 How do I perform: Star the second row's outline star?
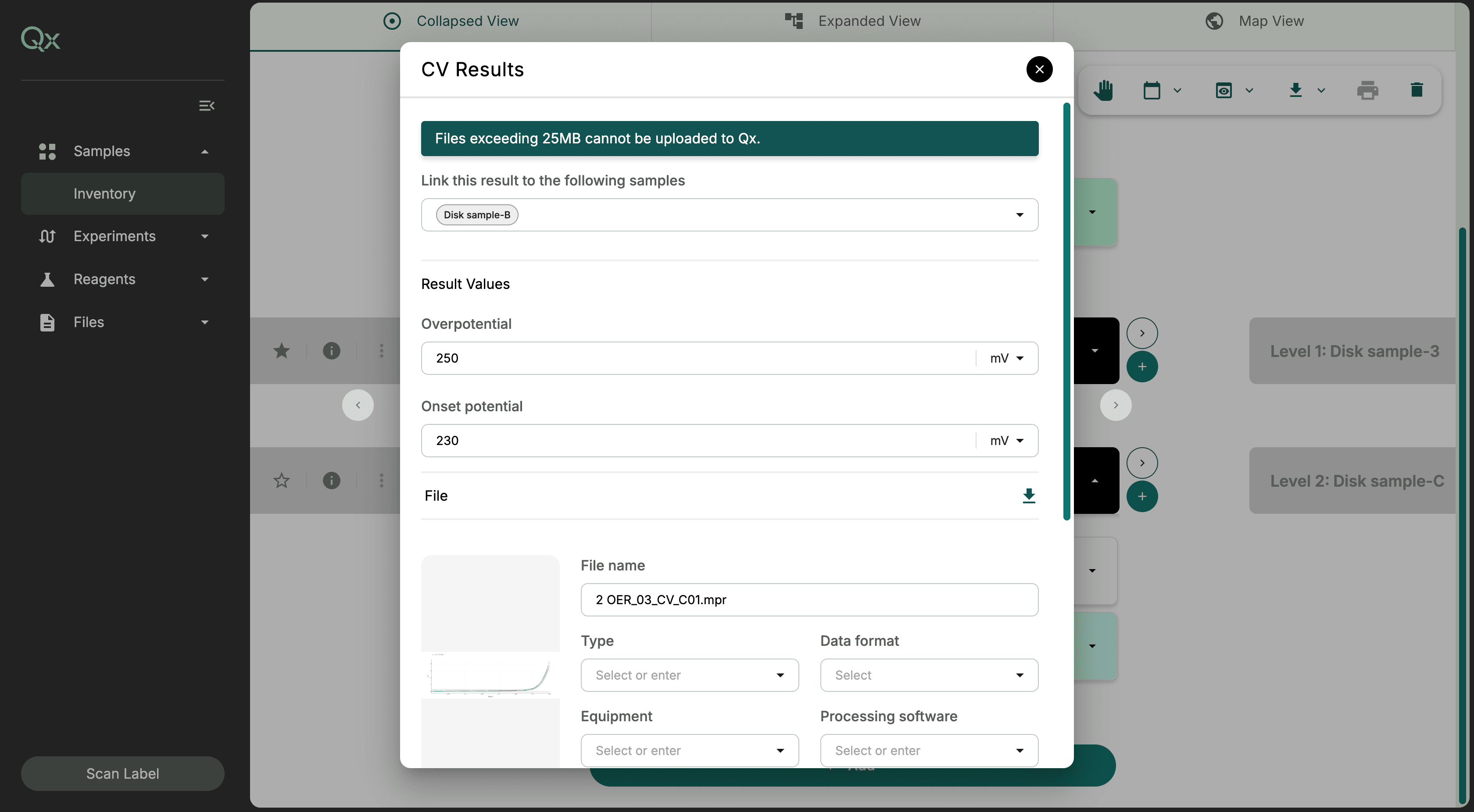point(282,481)
